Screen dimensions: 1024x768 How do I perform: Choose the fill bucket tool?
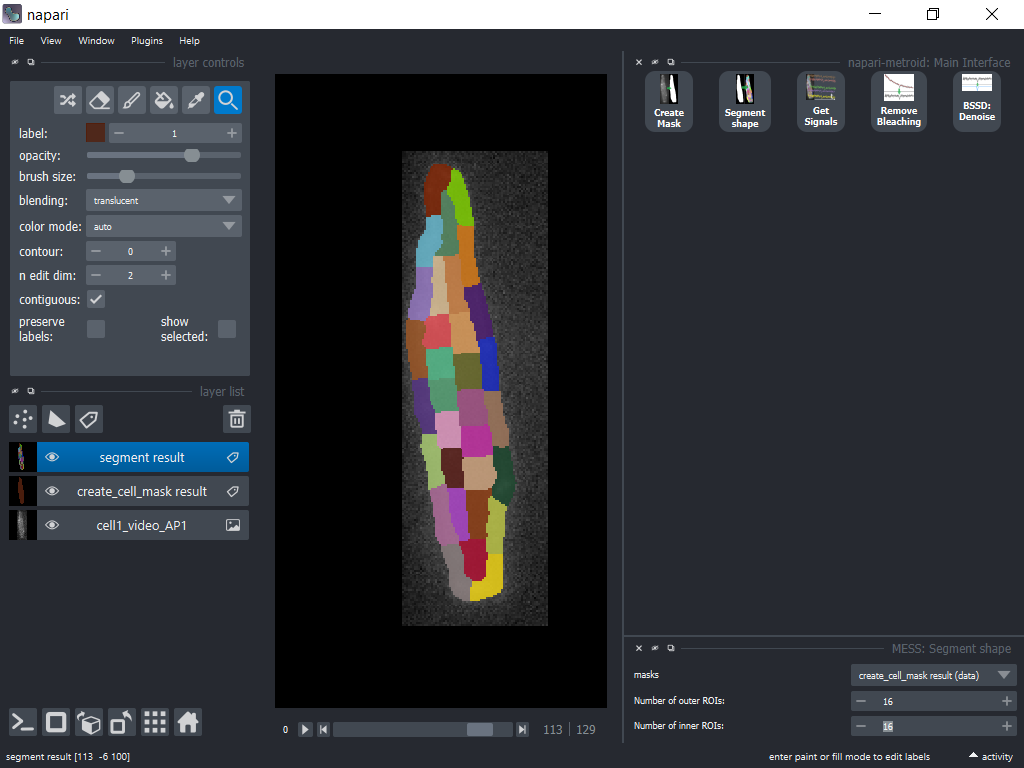[163, 100]
